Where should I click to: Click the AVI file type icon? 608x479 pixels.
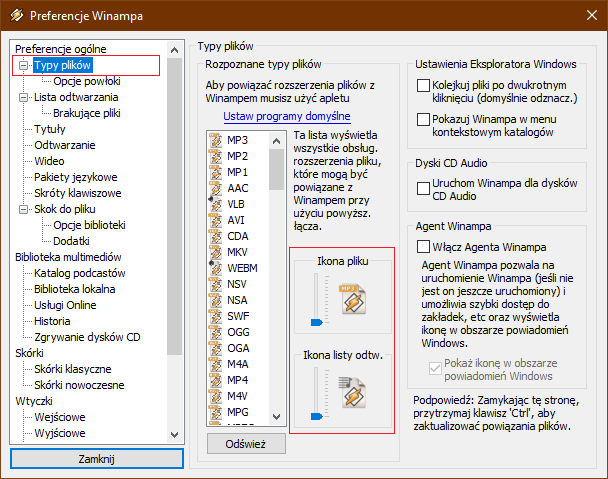pyautogui.click(x=215, y=220)
